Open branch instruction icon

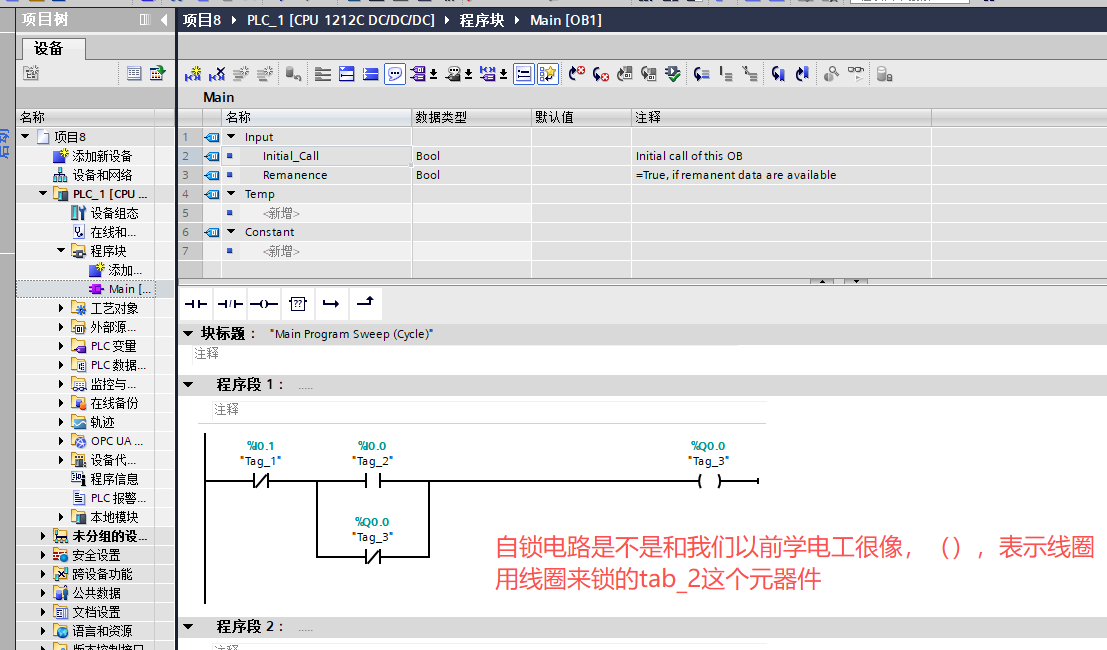(331, 303)
